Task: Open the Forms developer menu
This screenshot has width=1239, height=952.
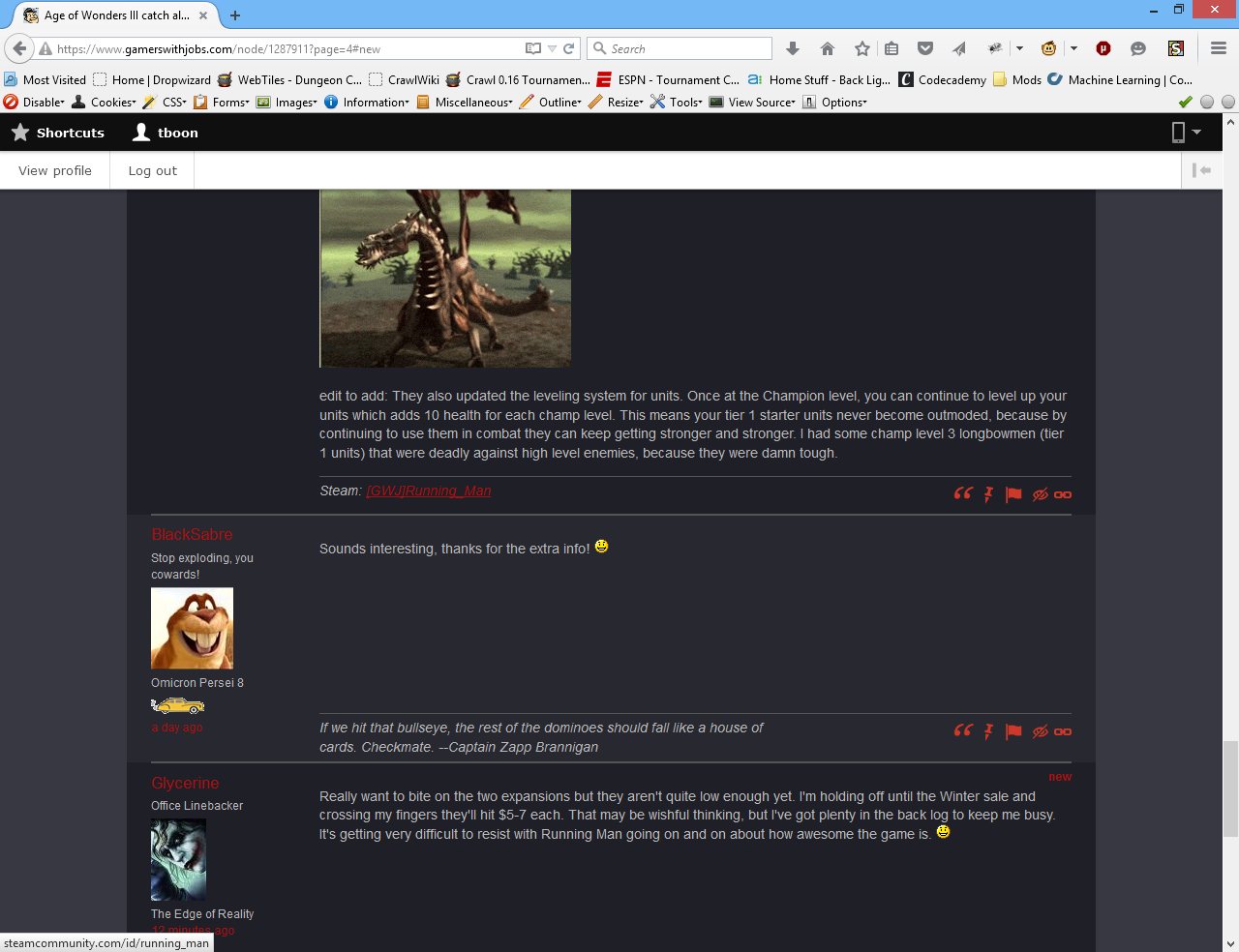Action: pos(222,102)
